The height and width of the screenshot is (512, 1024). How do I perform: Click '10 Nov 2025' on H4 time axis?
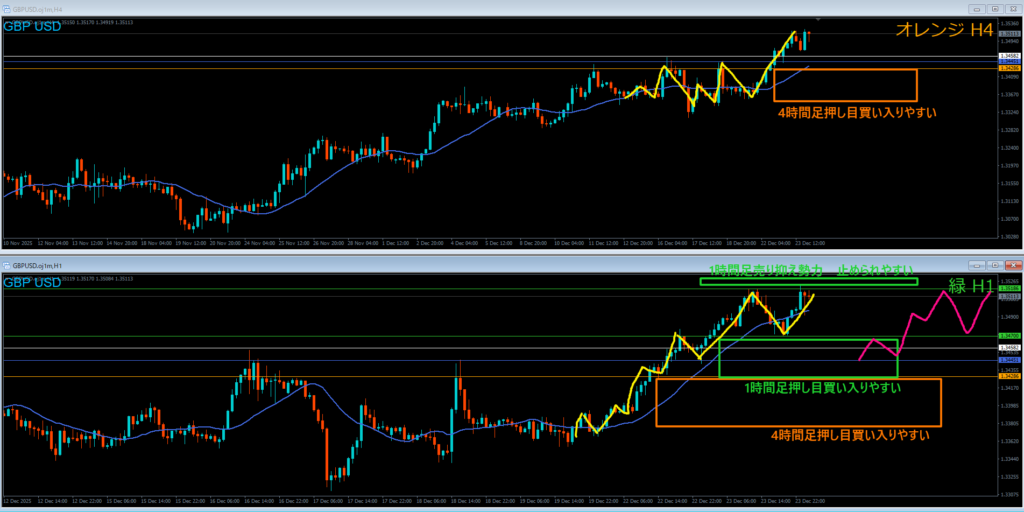[x=17, y=244]
